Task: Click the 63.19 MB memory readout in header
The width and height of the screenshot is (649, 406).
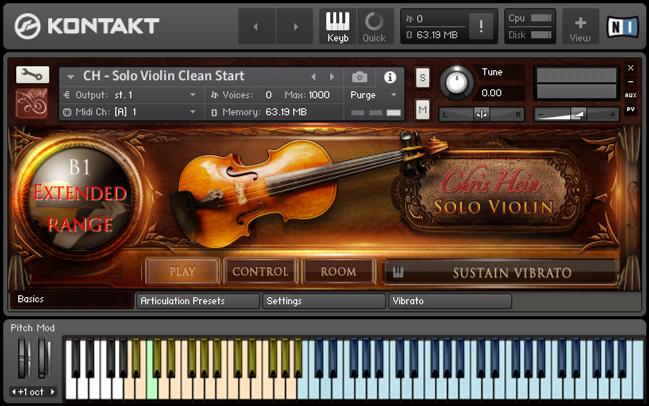Action: pyautogui.click(x=437, y=35)
